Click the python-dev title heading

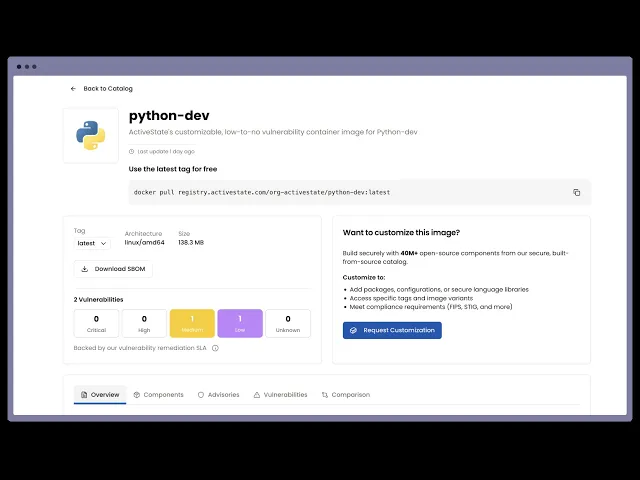(x=169, y=116)
